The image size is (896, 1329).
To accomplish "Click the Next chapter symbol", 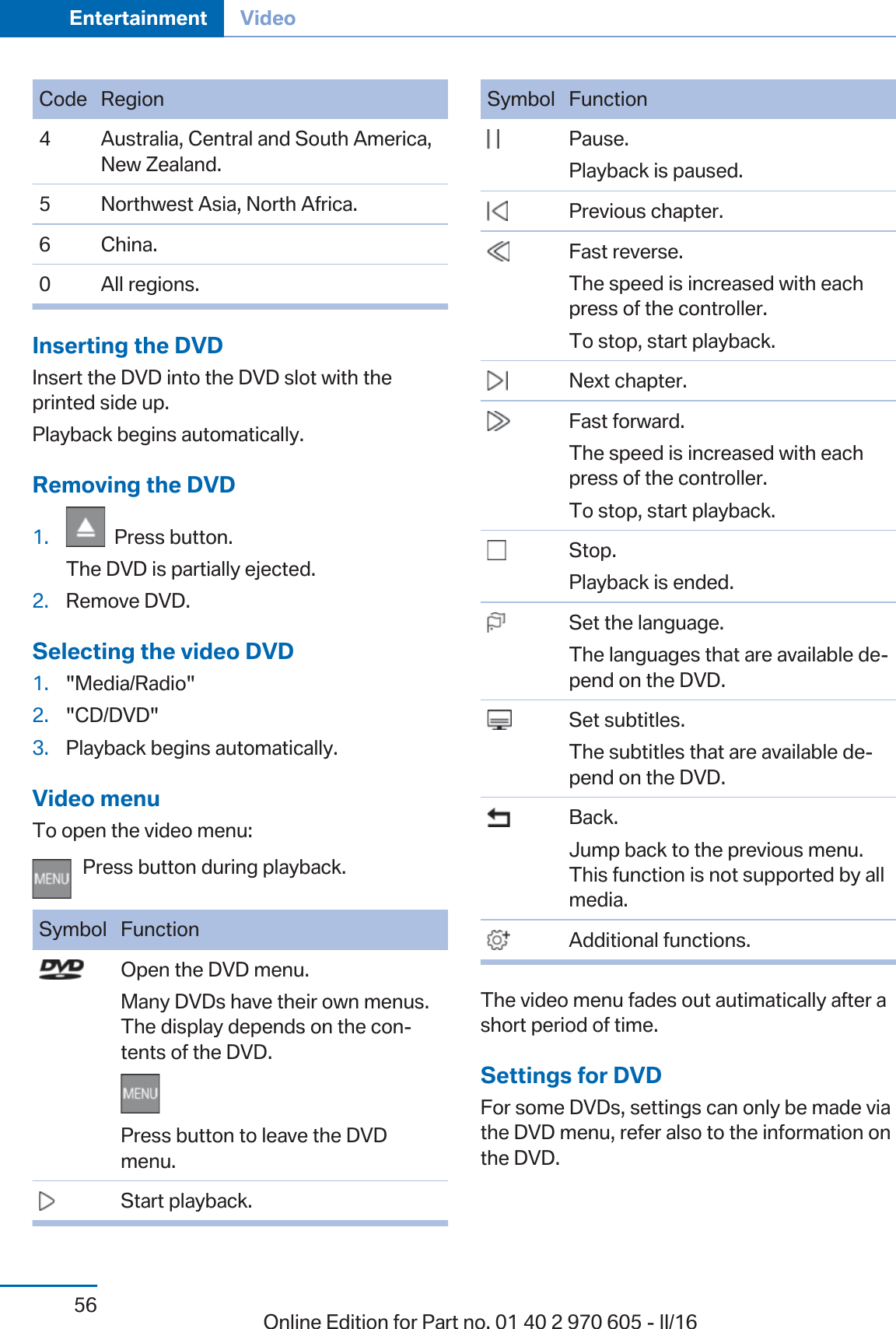I will 498,380.
